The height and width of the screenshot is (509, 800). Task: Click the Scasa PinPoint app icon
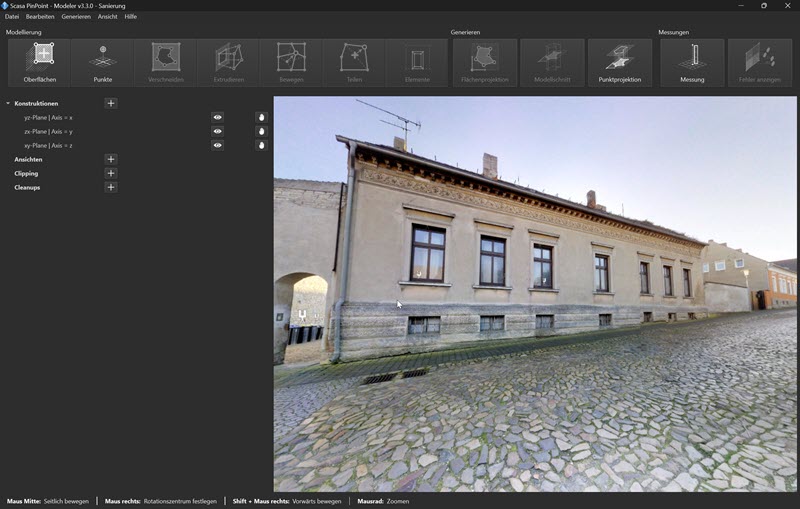tap(5, 6)
